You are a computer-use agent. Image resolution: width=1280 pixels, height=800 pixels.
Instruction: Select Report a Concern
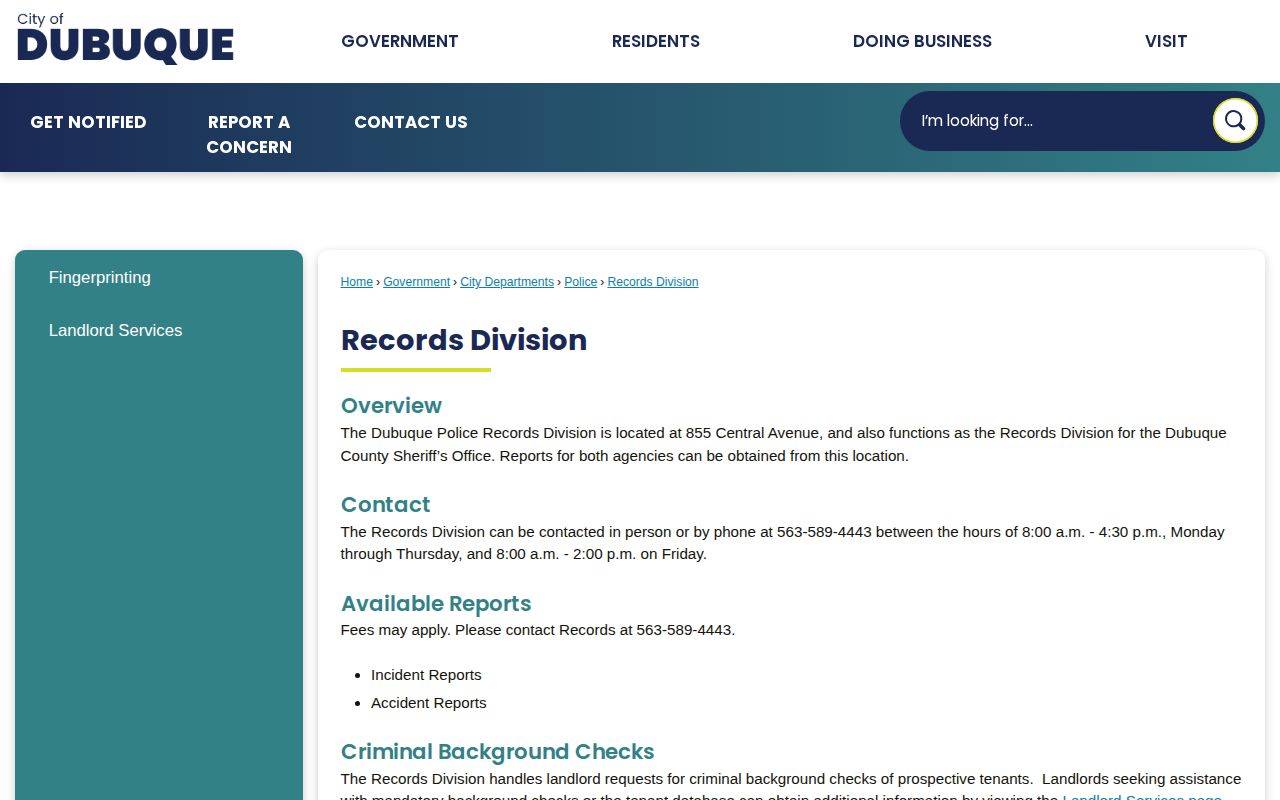click(249, 134)
